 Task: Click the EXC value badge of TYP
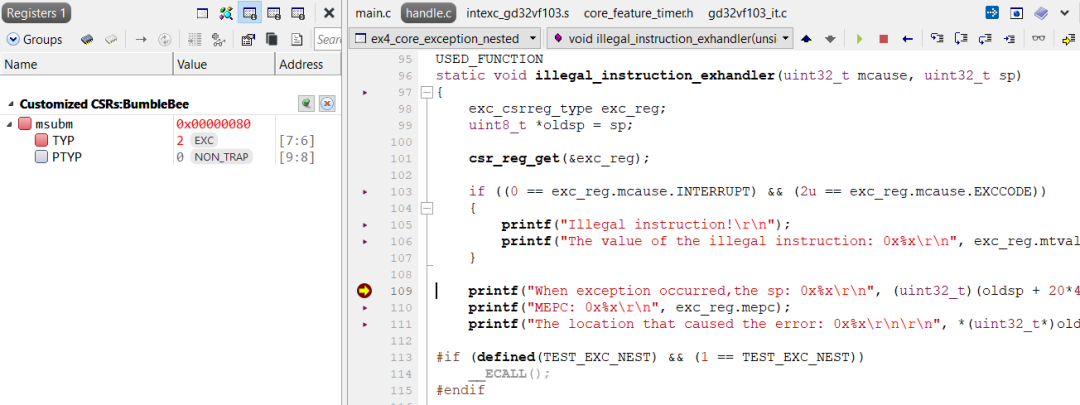click(204, 141)
